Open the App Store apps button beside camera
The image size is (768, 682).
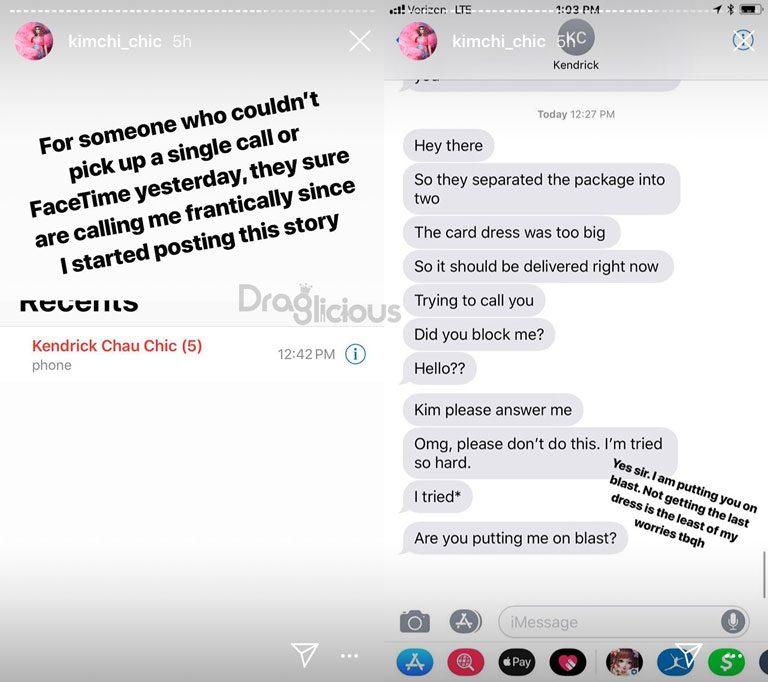coord(465,621)
